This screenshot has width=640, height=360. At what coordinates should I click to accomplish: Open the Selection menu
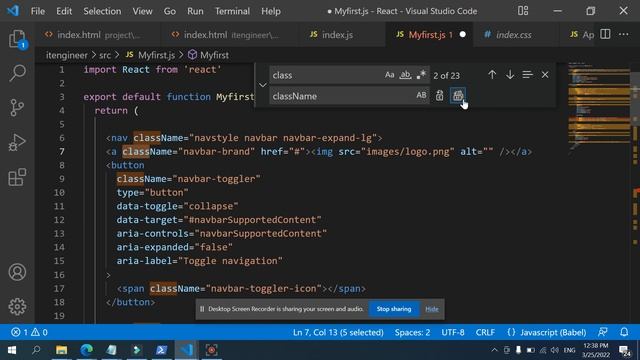tap(102, 11)
